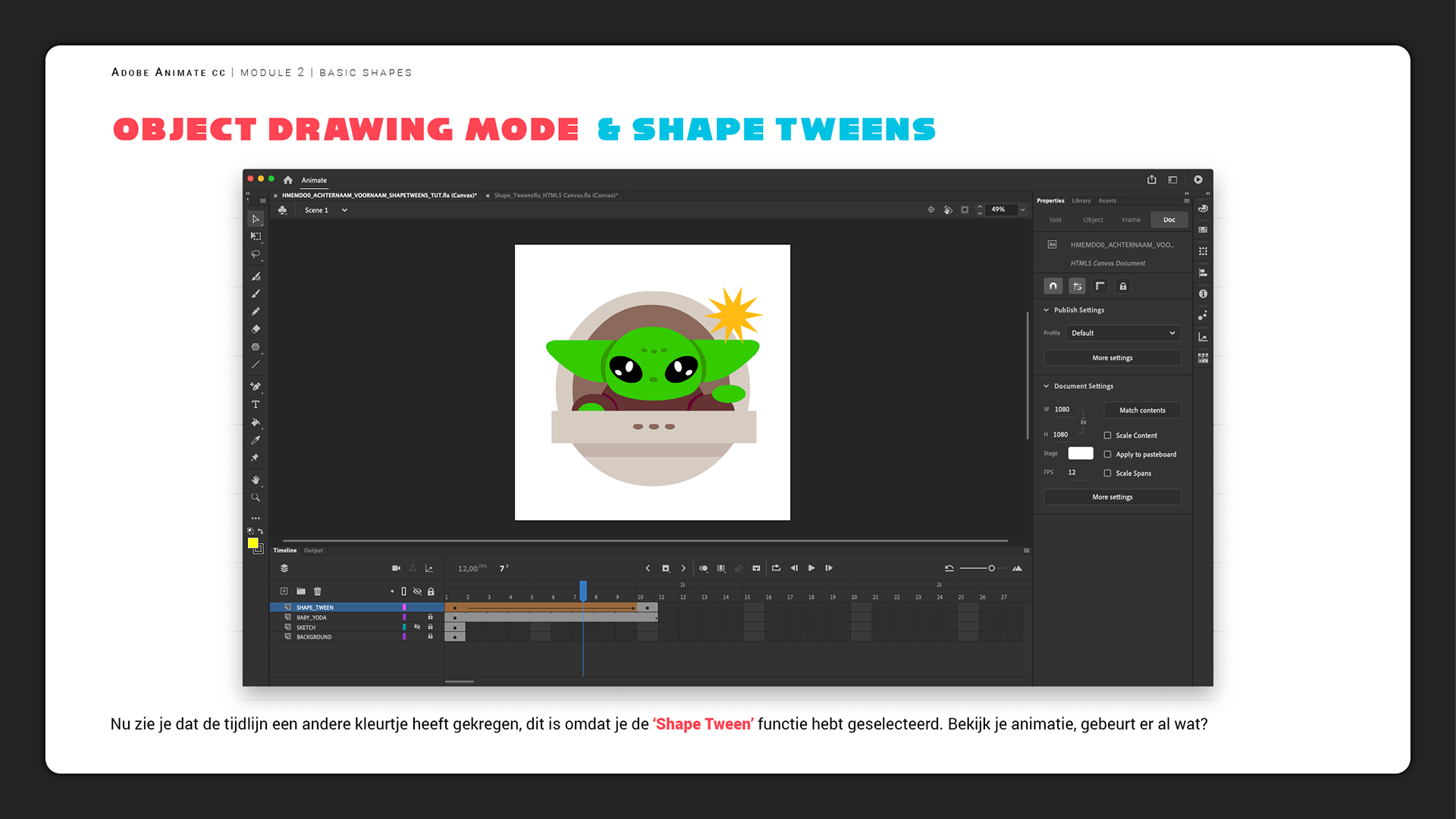Click the white Stage color swatch
The width and height of the screenshot is (1456, 819).
click(x=1080, y=453)
